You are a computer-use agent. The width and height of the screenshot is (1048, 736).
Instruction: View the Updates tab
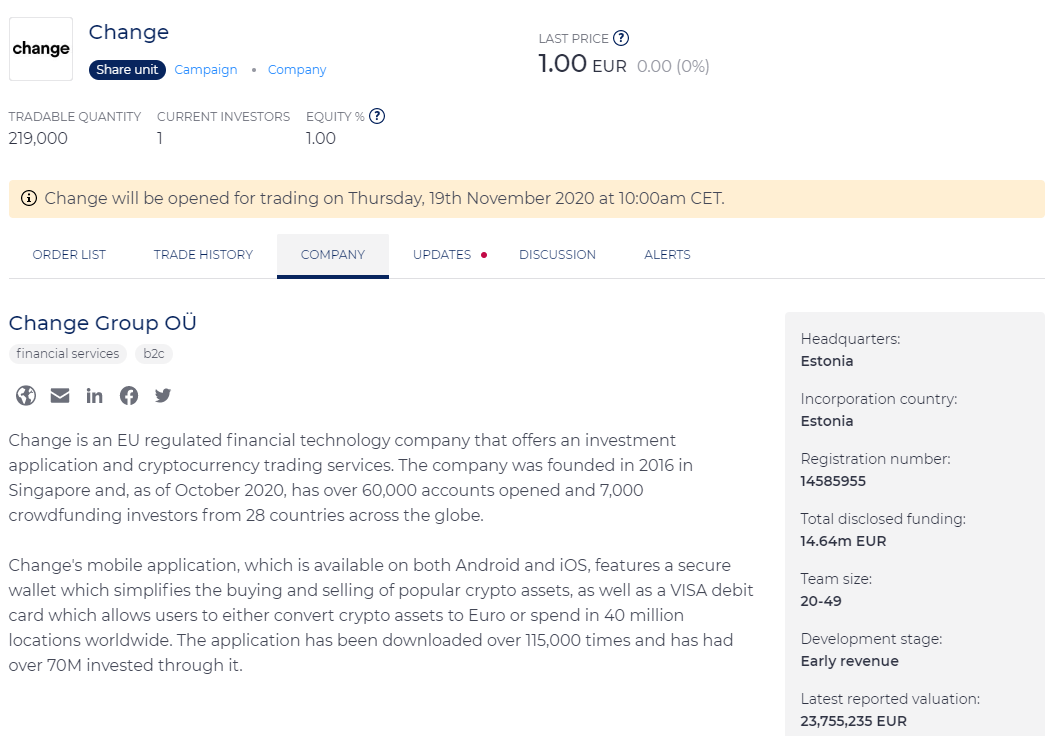[x=442, y=255]
